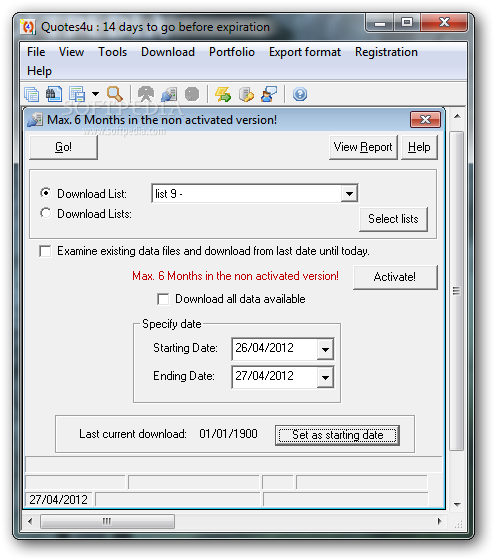The width and height of the screenshot is (495, 560).
Task: Click the Activate! button
Action: coord(395,277)
